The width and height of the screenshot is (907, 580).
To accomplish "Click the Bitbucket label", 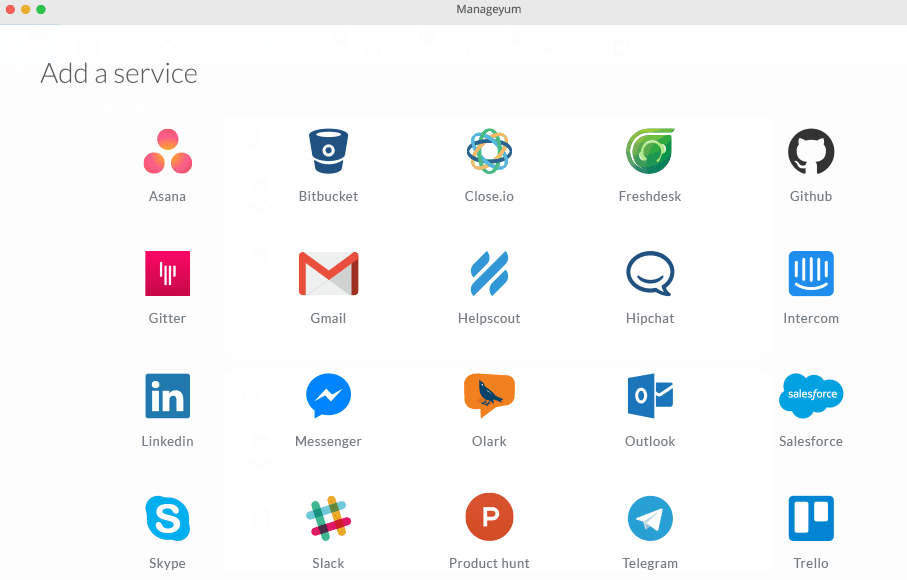I will pos(328,197).
